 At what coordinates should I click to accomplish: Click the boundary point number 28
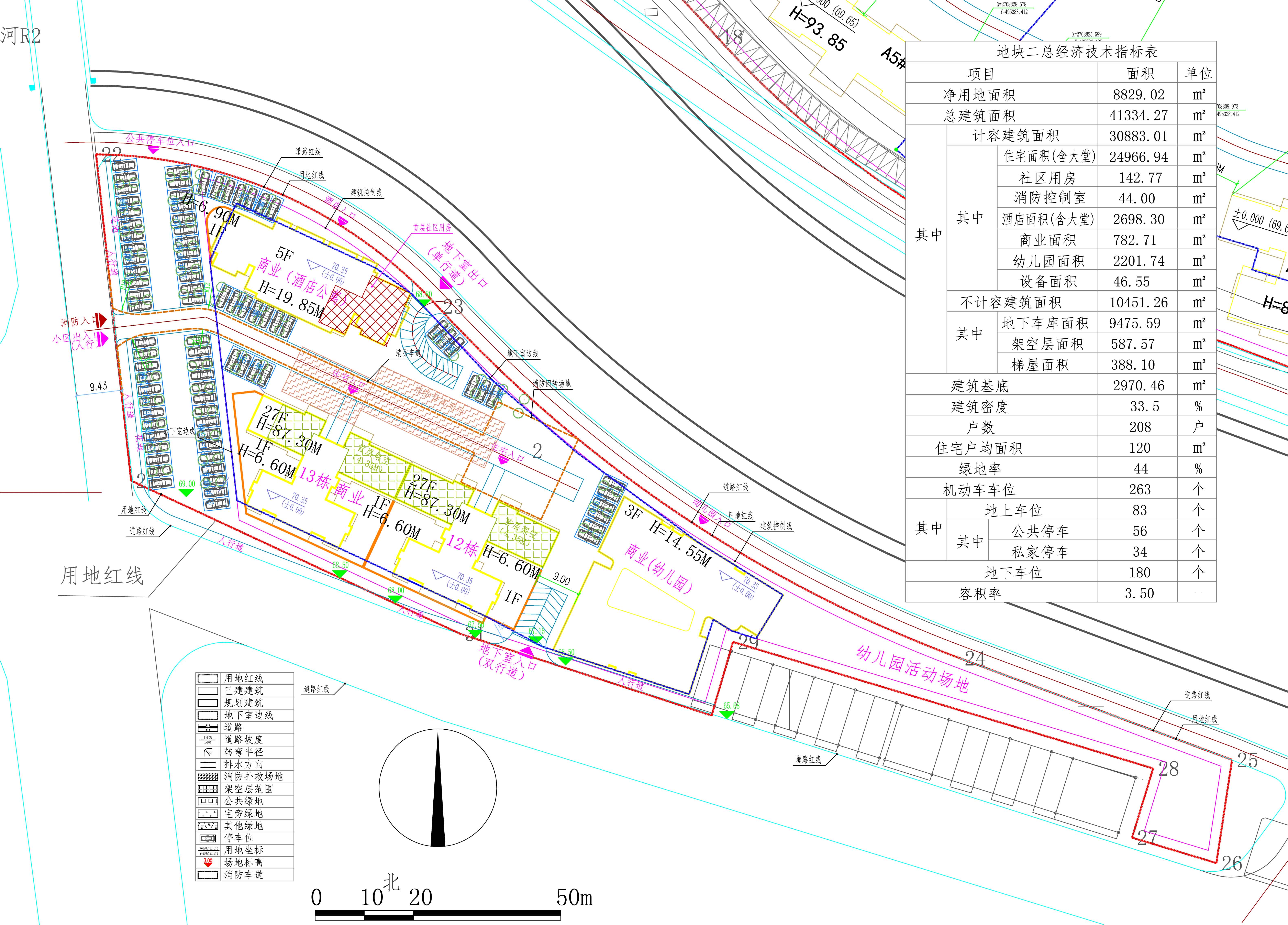click(x=1168, y=769)
